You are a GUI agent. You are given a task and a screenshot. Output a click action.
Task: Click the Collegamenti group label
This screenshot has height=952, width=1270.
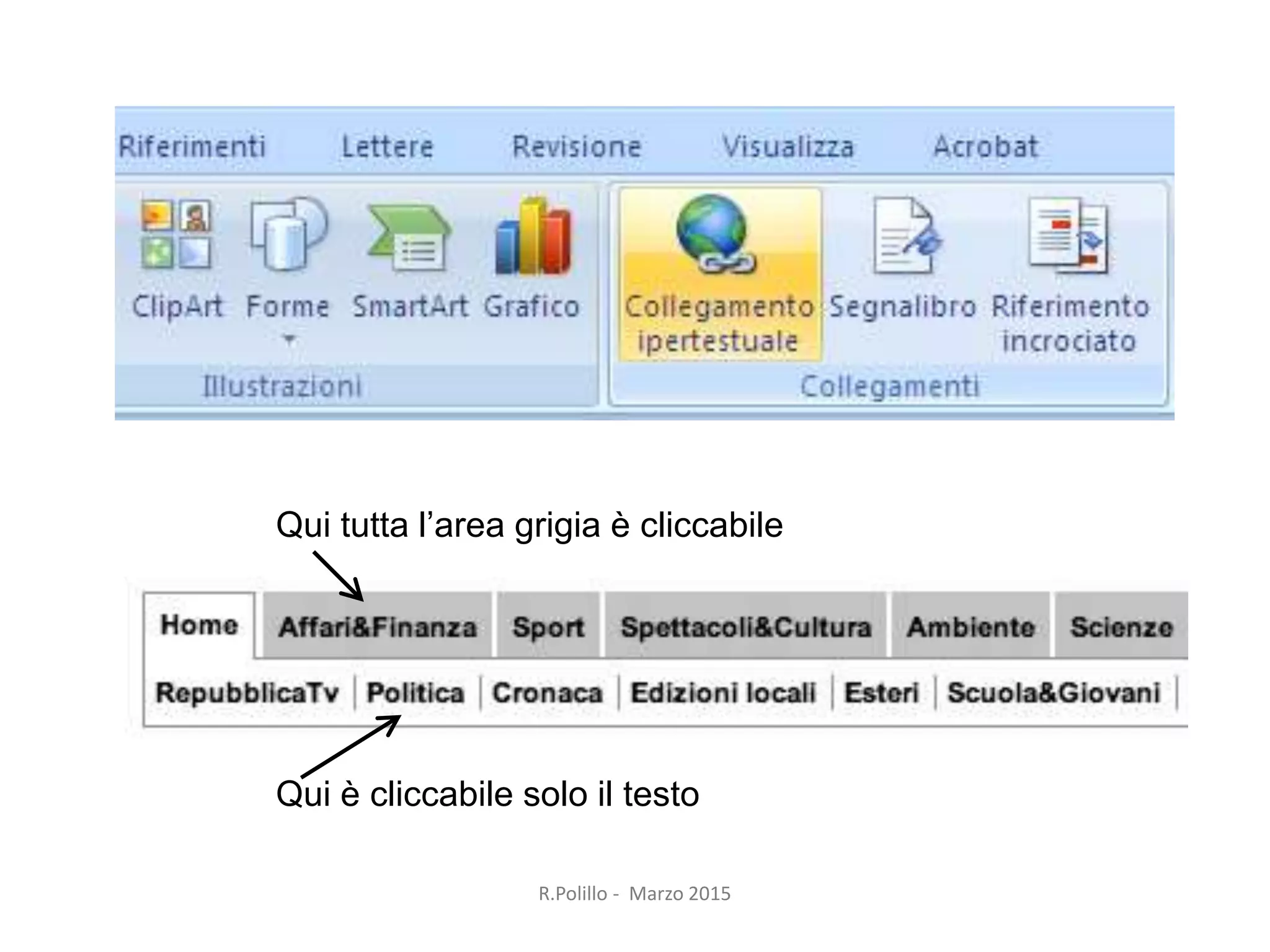[x=890, y=386]
